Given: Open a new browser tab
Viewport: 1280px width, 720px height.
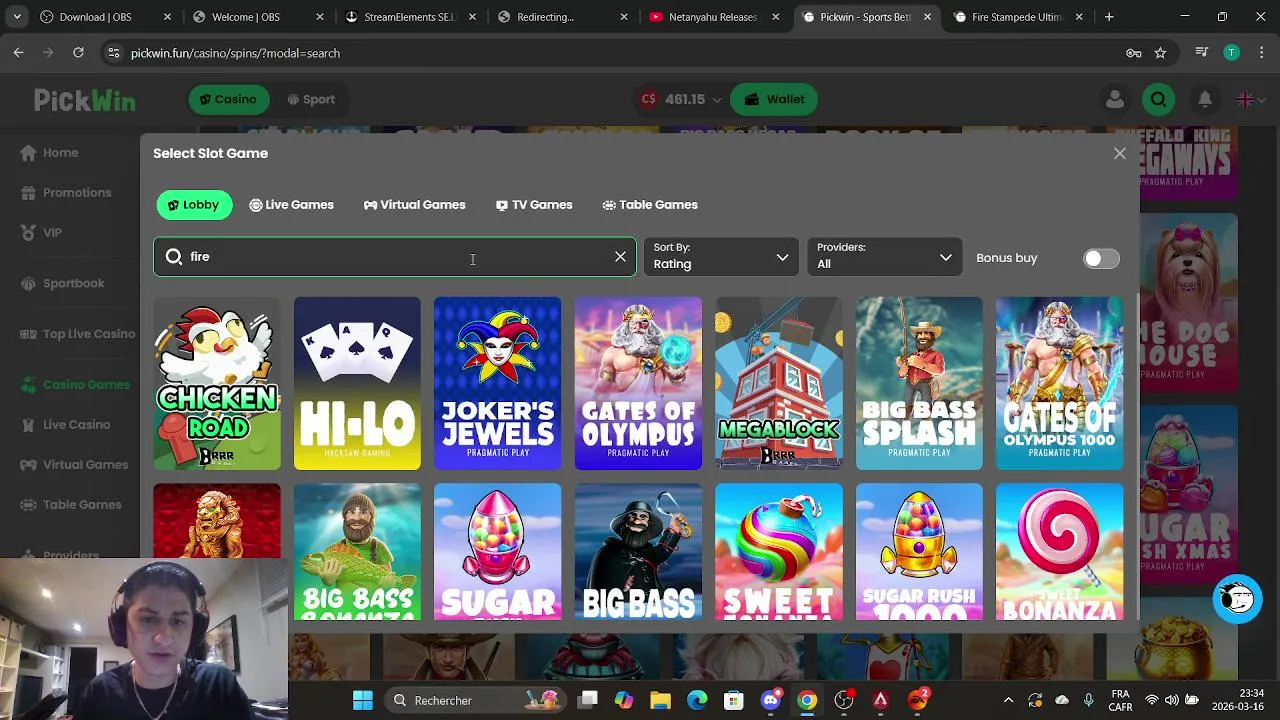Looking at the screenshot, I should tap(1109, 17).
